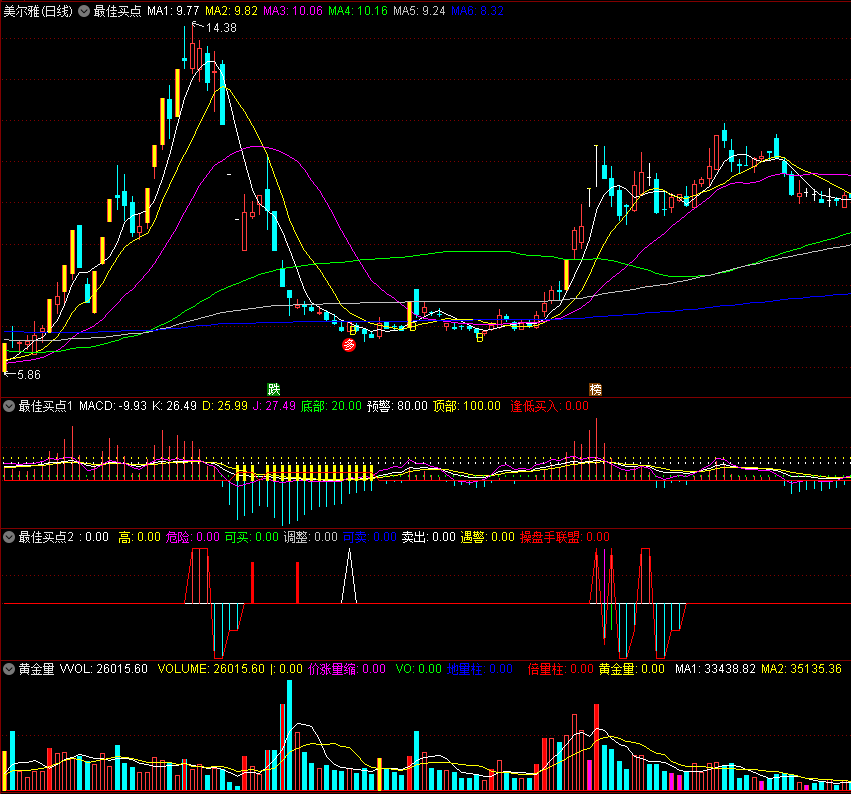Expand the 最佳买点 main chart indicator dropdown

click(x=84, y=11)
